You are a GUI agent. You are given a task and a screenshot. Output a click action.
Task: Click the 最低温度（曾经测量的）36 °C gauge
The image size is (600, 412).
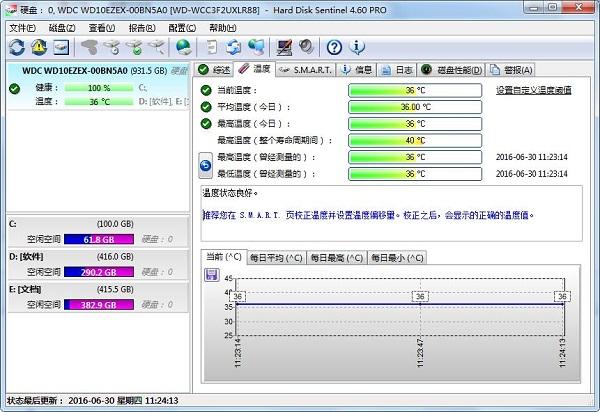(x=415, y=174)
